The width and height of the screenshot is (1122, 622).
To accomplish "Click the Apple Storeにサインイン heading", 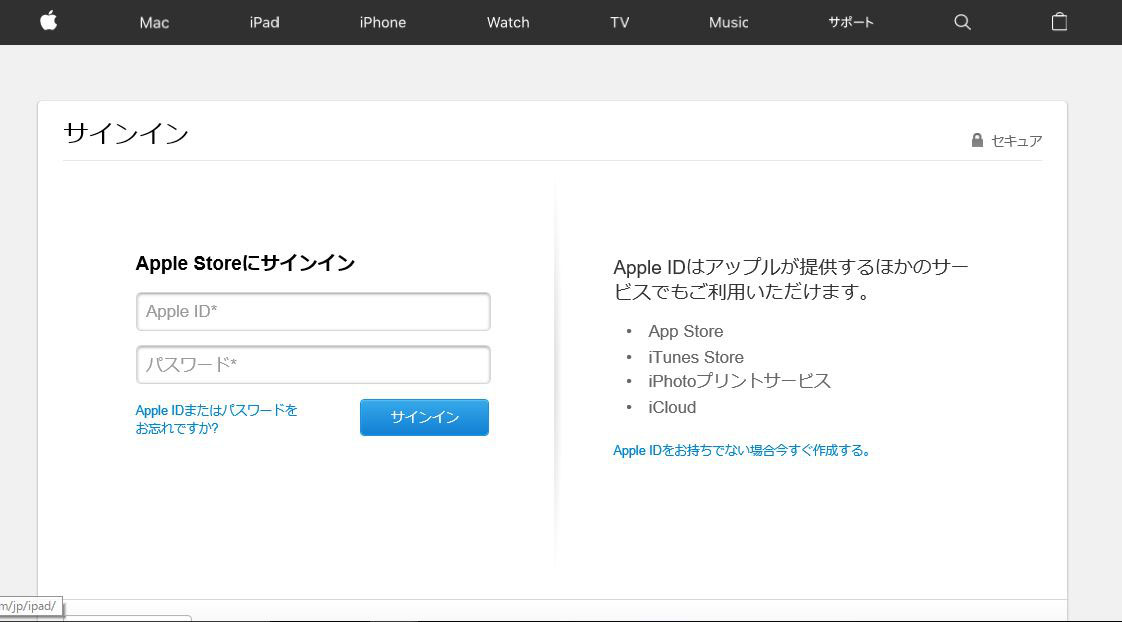I will click(245, 263).
